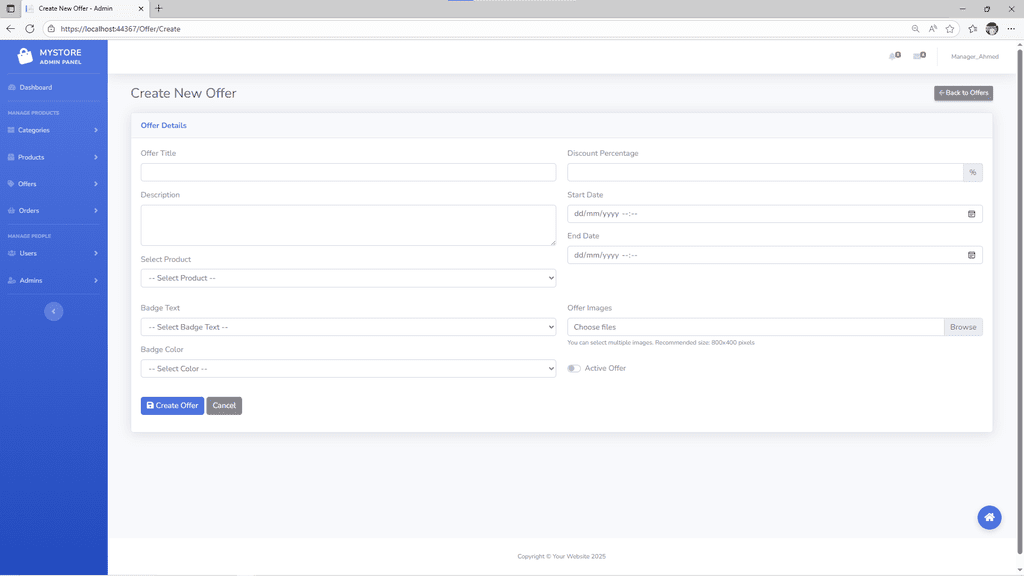Expand the Users sidebar menu
Viewport: 1024px width, 576px height.
pos(54,253)
